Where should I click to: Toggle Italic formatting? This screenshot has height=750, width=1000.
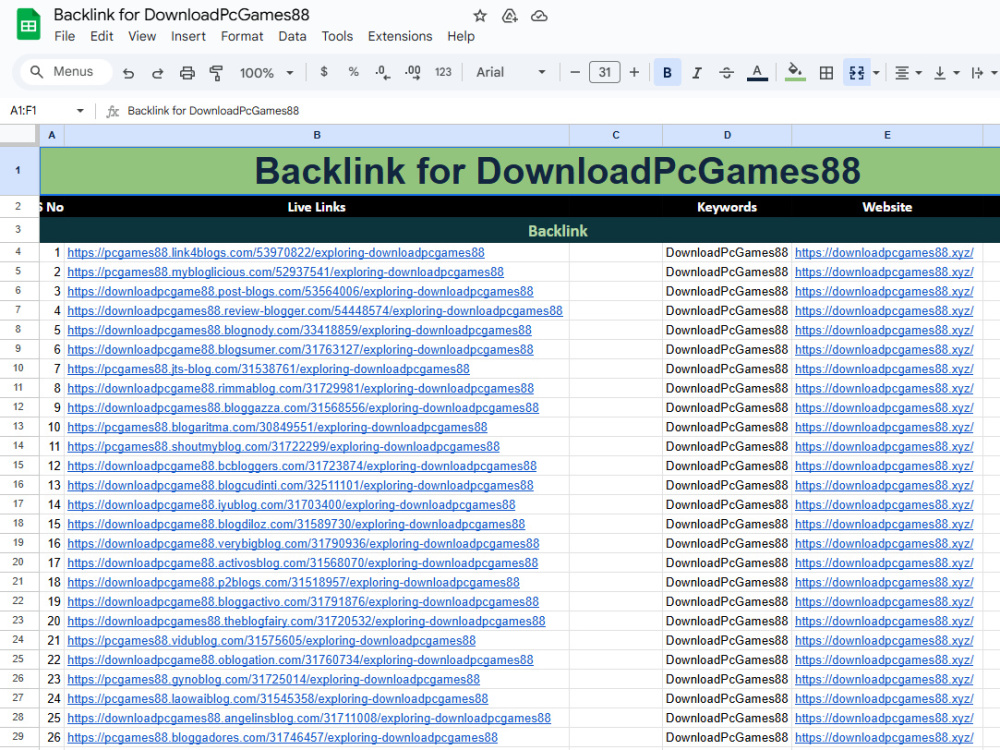(697, 73)
